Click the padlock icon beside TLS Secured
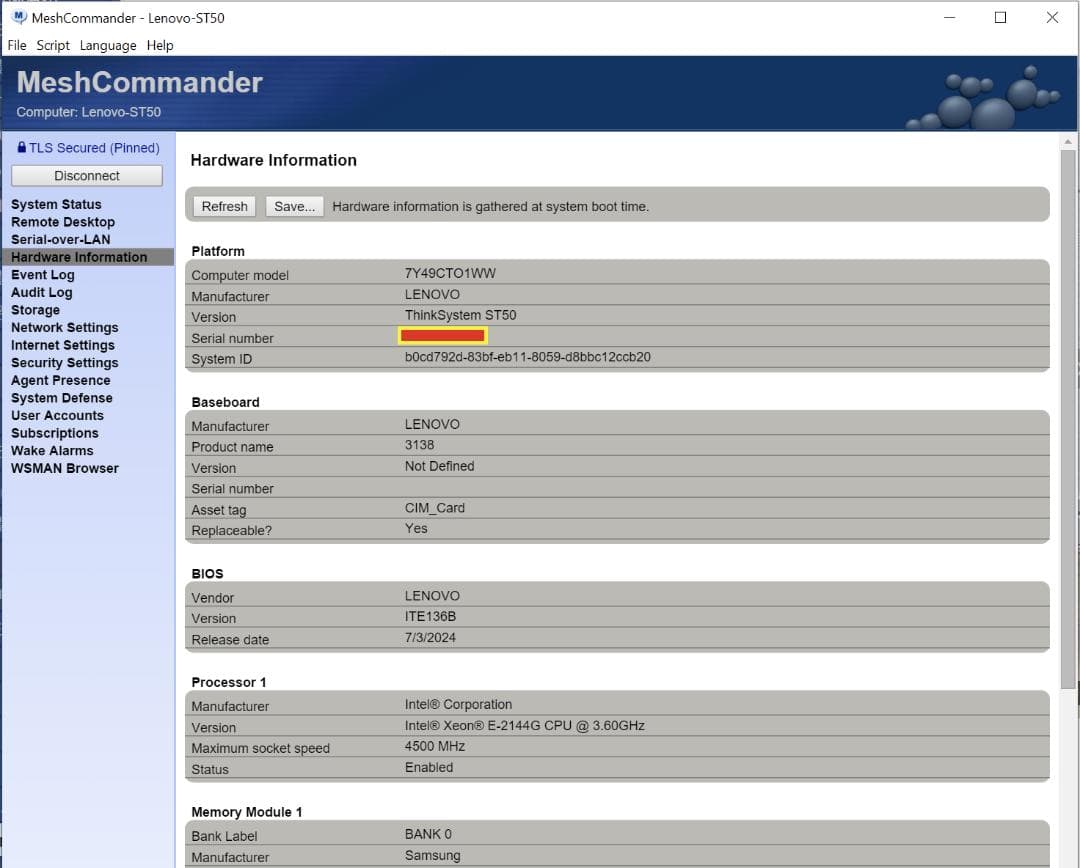The width and height of the screenshot is (1080, 868). click(x=24, y=147)
